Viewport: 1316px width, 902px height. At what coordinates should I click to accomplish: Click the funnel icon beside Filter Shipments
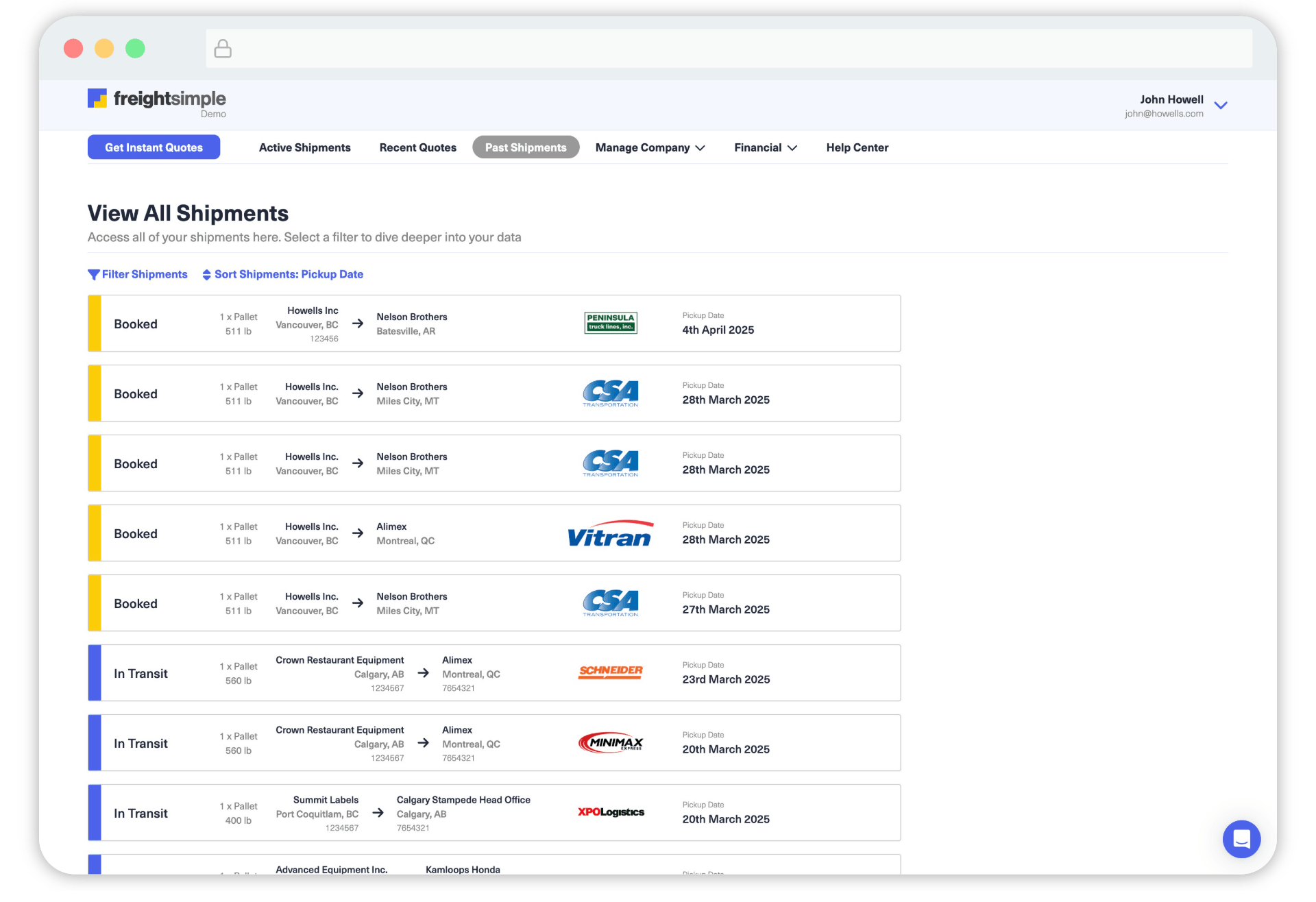[x=94, y=275]
